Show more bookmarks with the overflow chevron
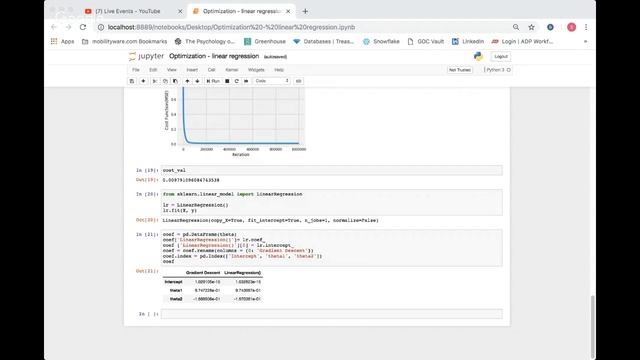640x360 pixels. tap(585, 41)
